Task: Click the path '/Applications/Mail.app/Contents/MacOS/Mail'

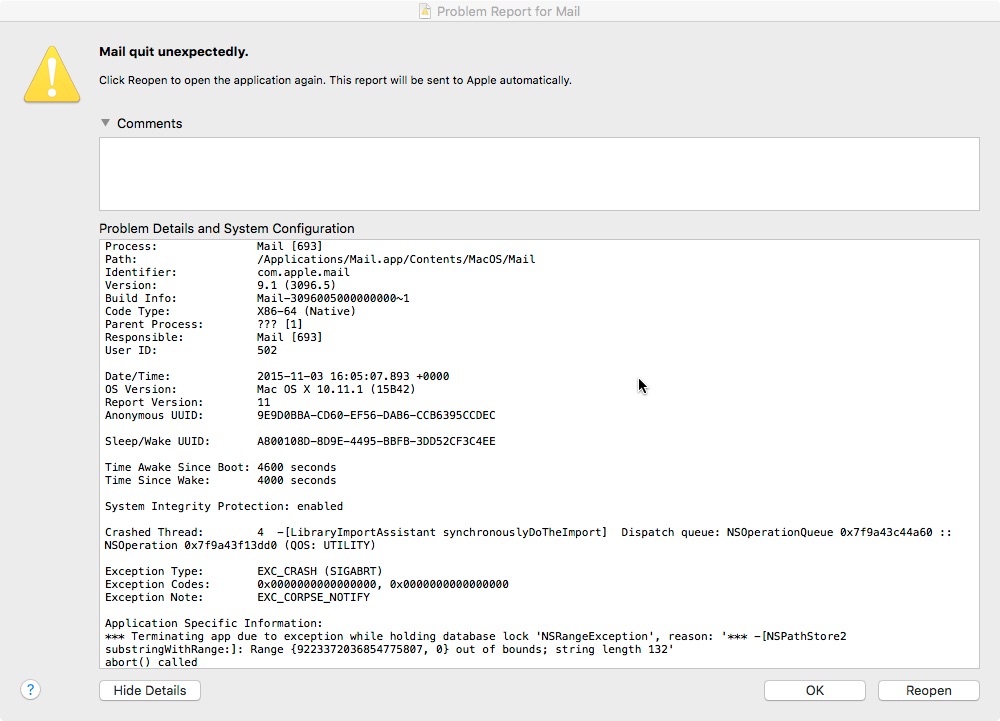Action: coord(396,259)
